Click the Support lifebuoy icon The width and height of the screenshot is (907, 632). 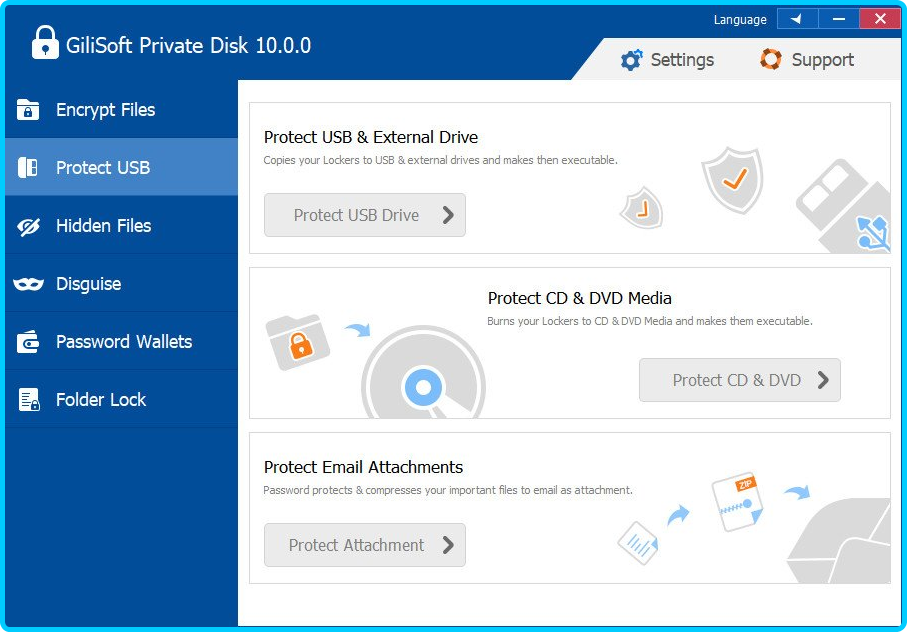click(x=770, y=59)
